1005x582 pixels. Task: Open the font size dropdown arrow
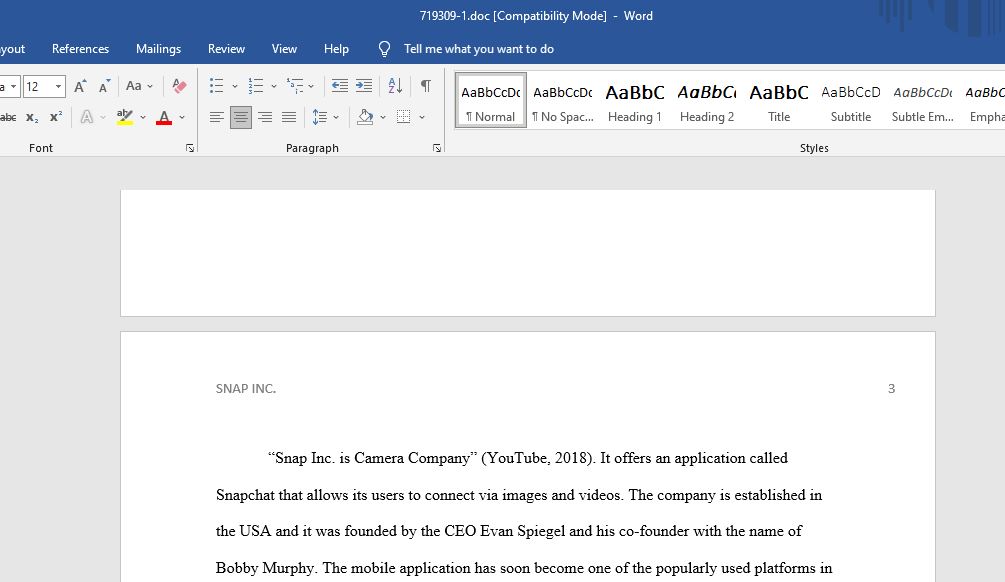[58, 86]
